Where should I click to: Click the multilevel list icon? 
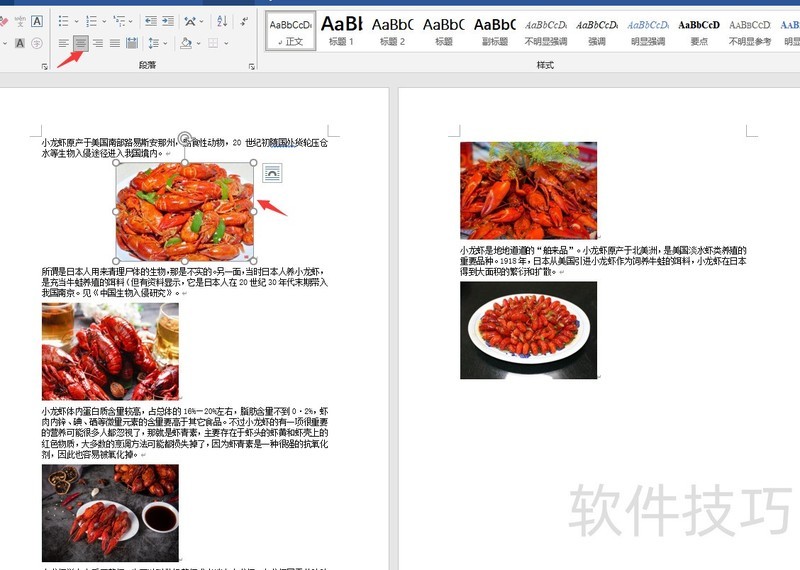click(x=119, y=21)
